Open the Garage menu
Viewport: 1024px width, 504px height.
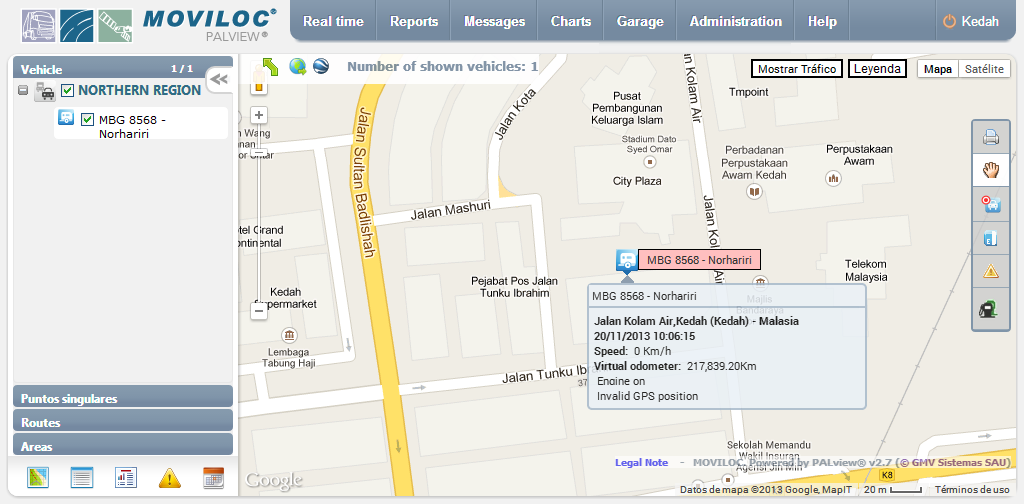[x=640, y=22]
